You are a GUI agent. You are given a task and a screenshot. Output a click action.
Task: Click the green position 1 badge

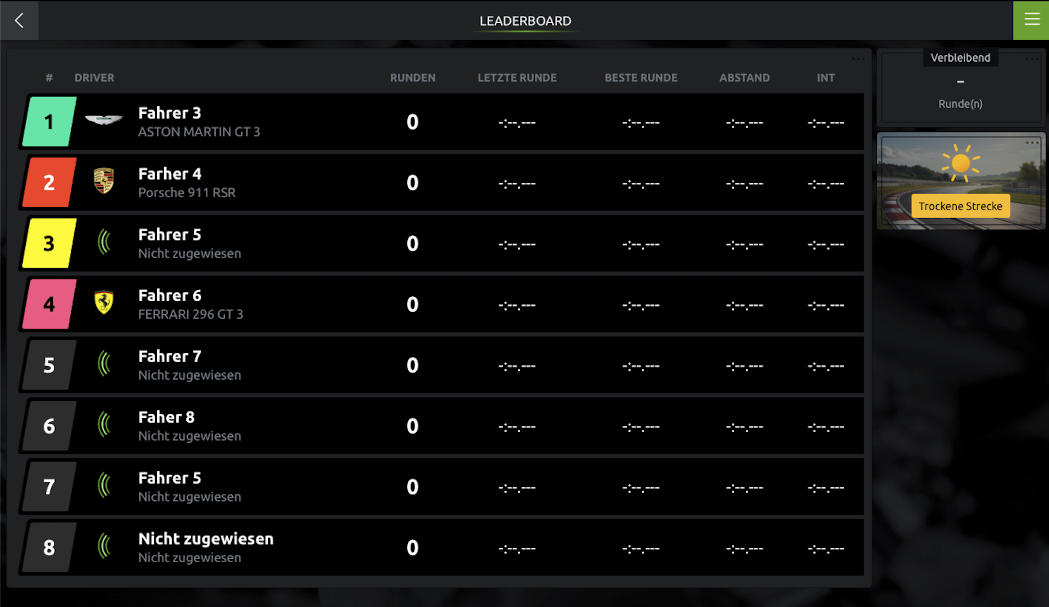(x=49, y=122)
